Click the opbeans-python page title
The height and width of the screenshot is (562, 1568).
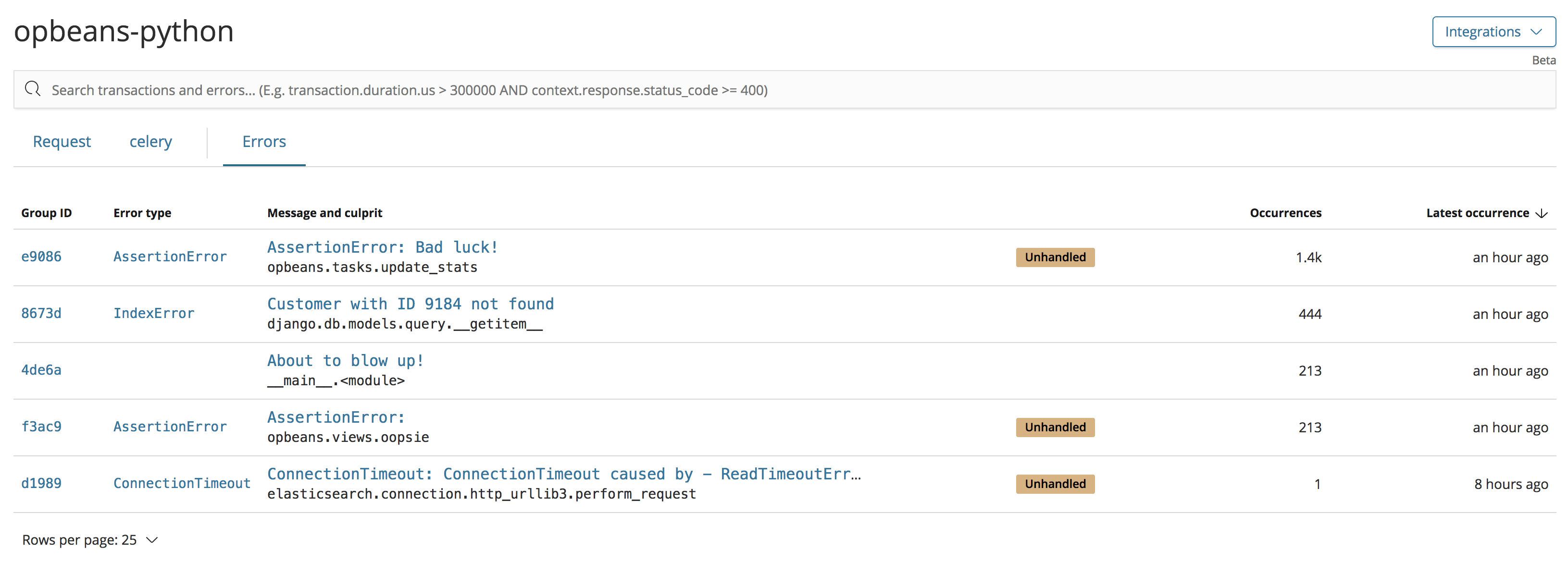coord(124,32)
